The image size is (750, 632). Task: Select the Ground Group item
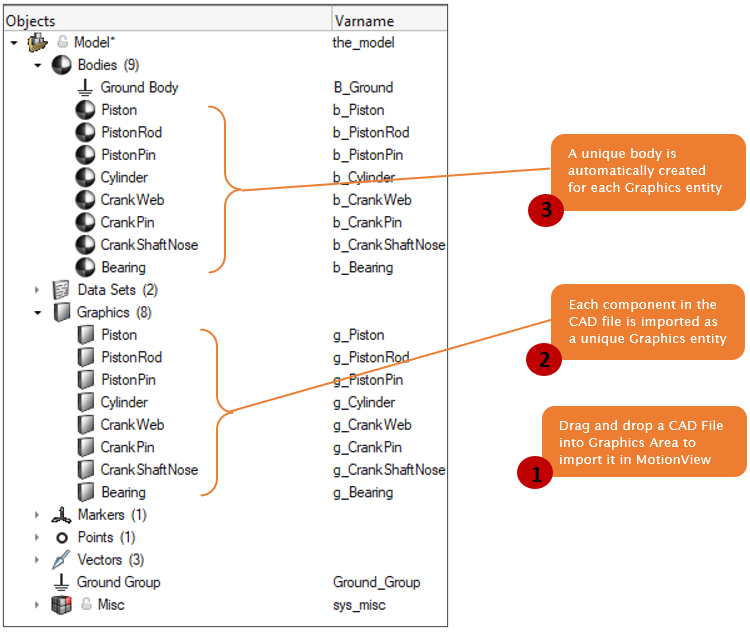tap(118, 582)
